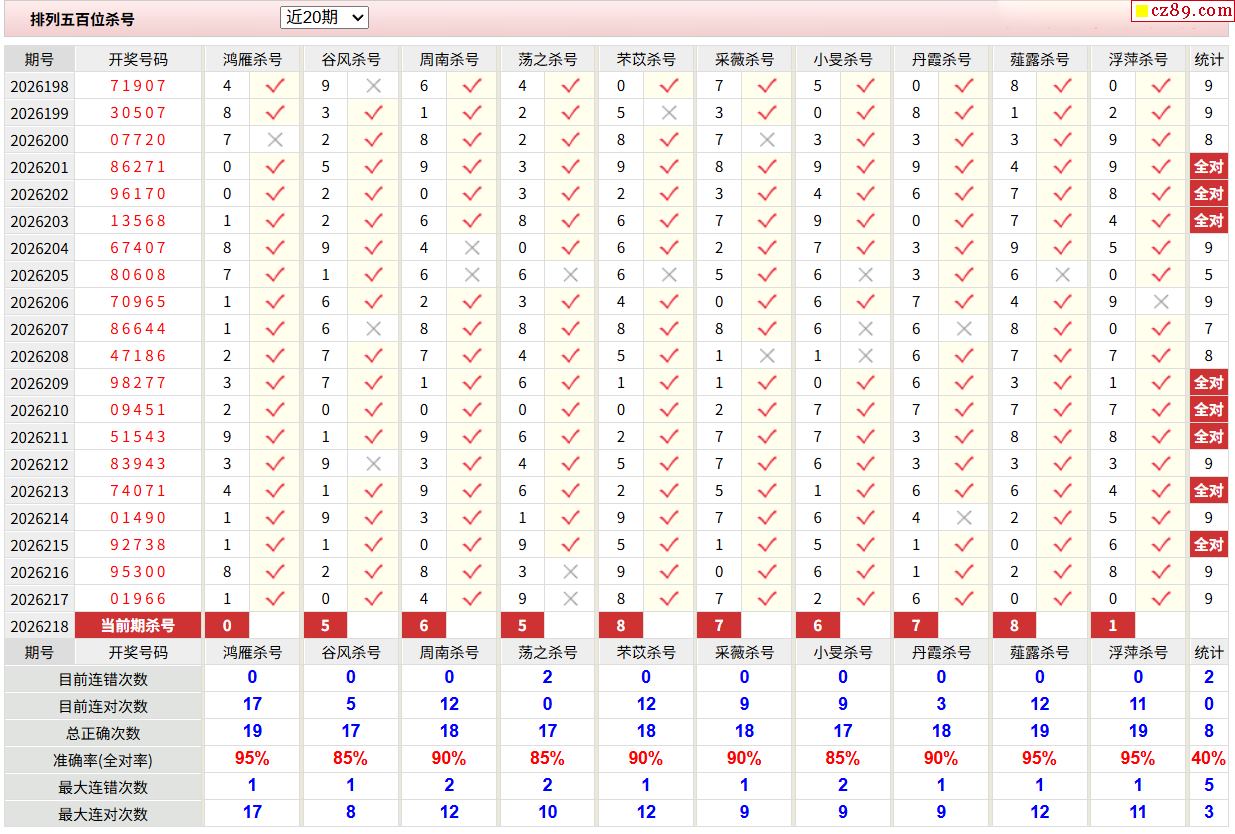The width and height of the screenshot is (1235, 834).
Task: Click the 芣苡杀号 top column header
Action: (x=646, y=59)
